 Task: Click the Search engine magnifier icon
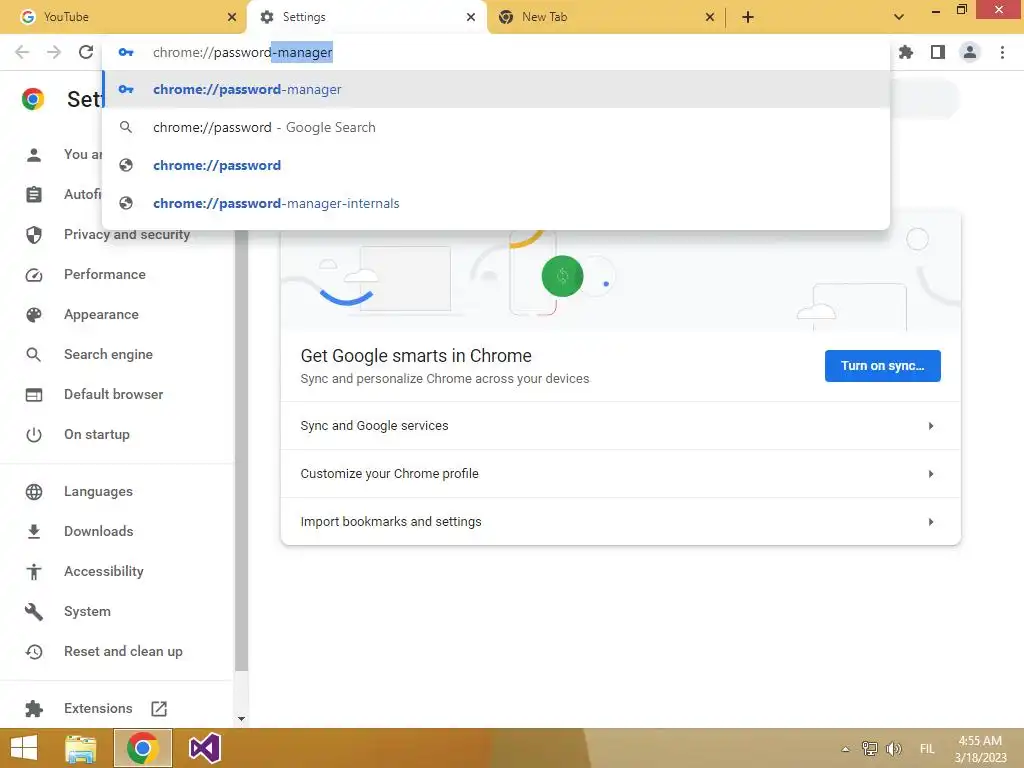point(34,355)
